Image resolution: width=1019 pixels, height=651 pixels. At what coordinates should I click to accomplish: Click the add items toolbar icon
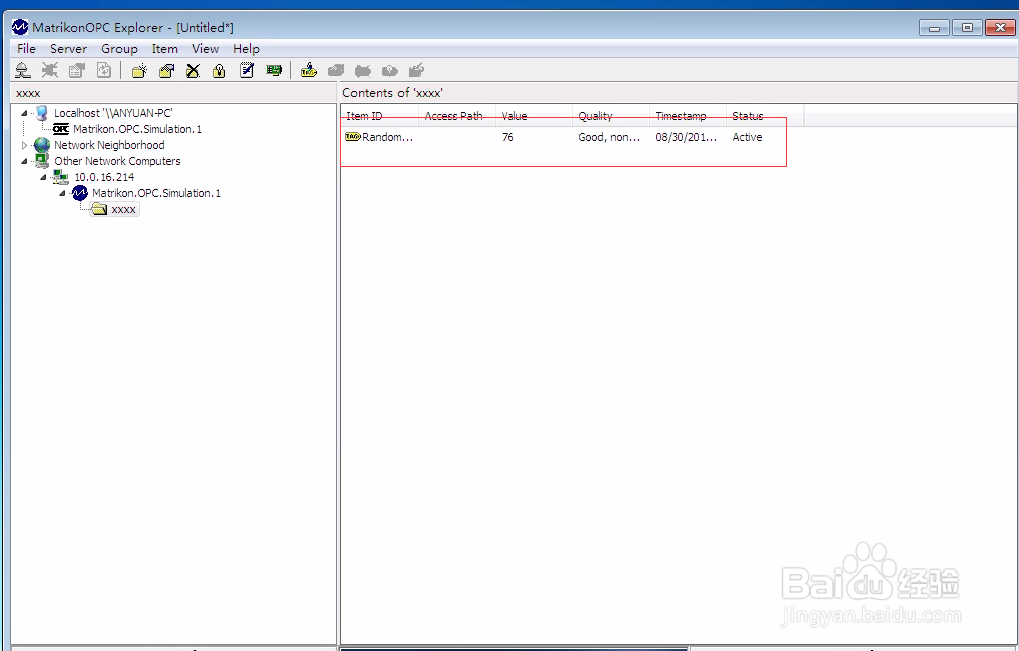pyautogui.click(x=308, y=70)
